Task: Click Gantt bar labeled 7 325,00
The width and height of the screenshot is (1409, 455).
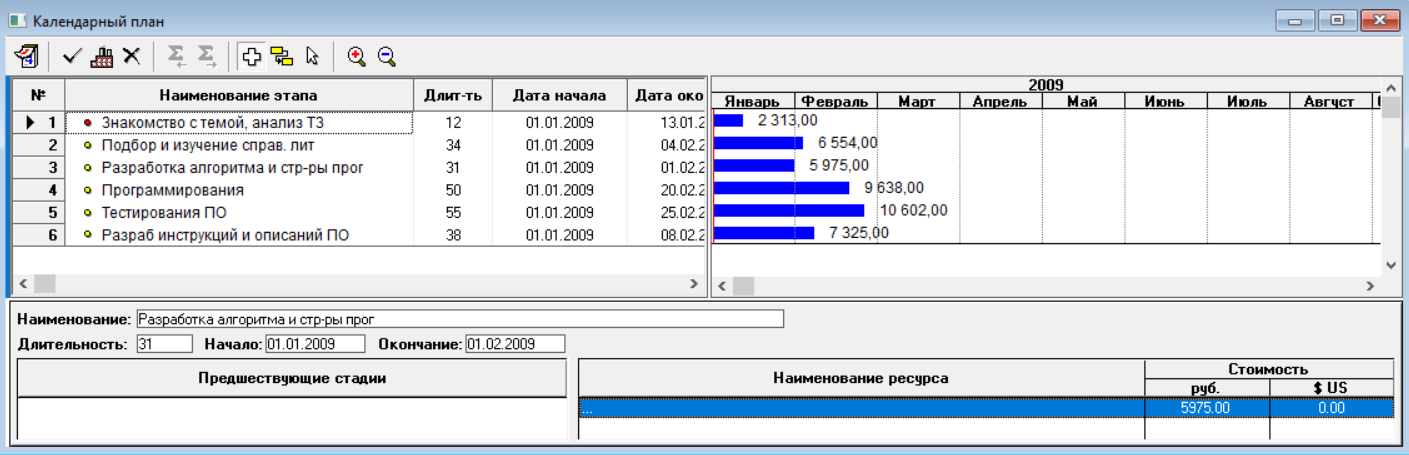Action: coord(764,233)
